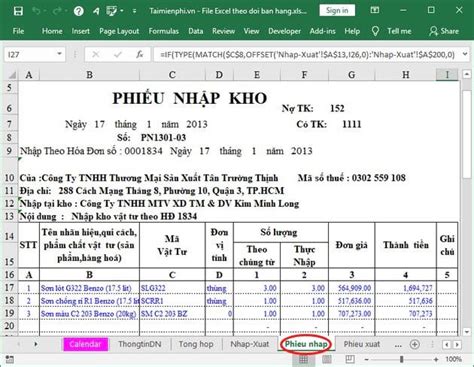Image resolution: width=474 pixels, height=367 pixels.
Task: Click the Sign in button
Action: click(337, 10)
